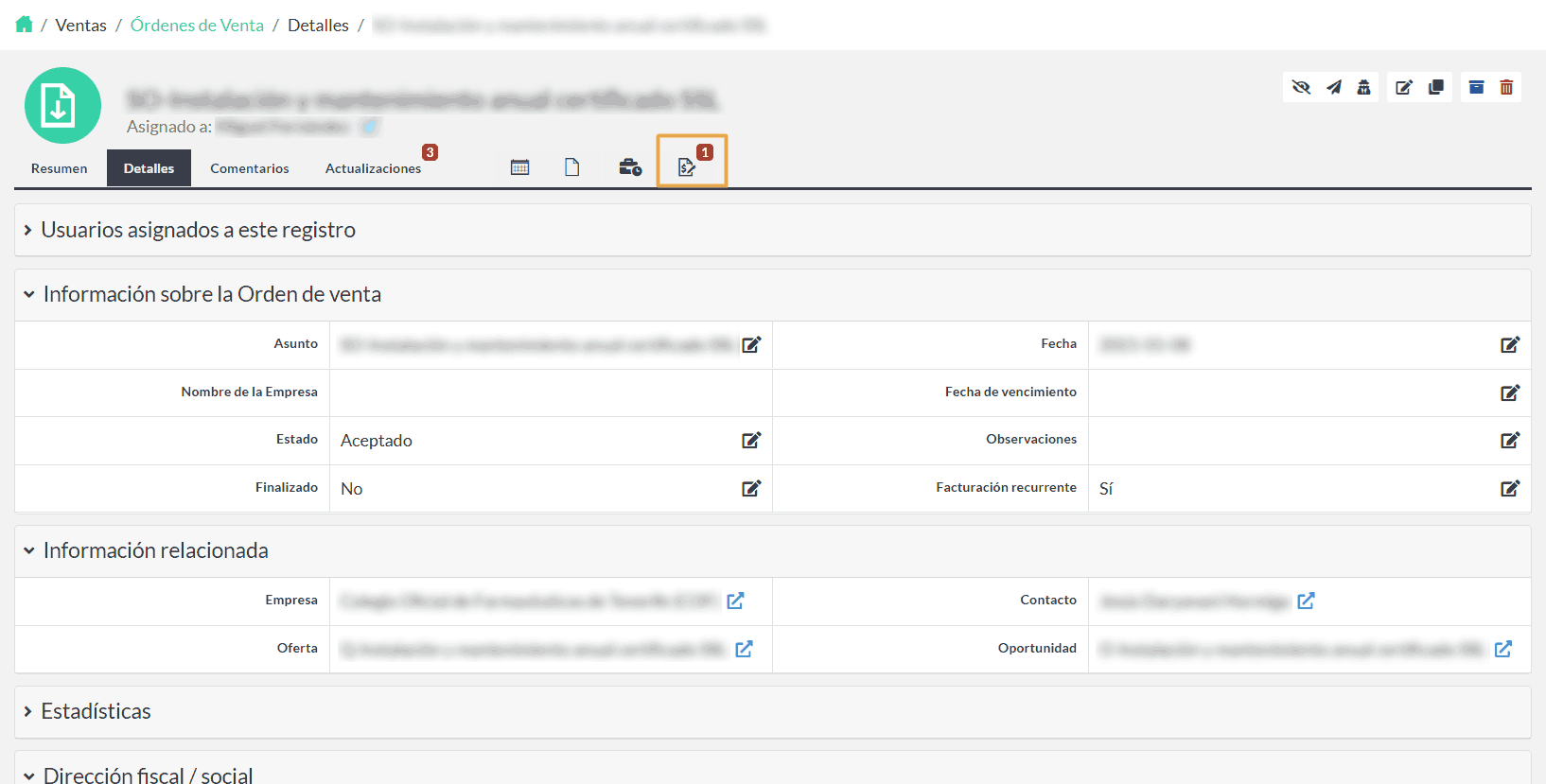The image size is (1546, 784).
Task: Open the Comentarios tab
Action: tap(250, 168)
